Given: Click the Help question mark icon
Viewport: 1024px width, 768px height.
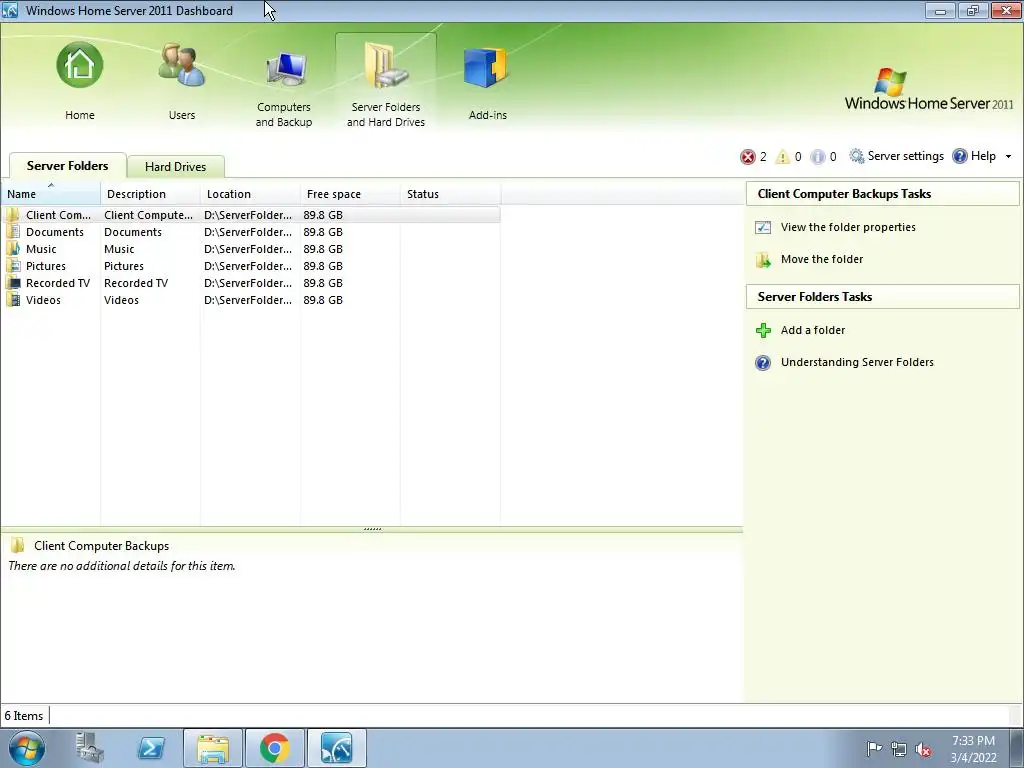Looking at the screenshot, I should [959, 156].
